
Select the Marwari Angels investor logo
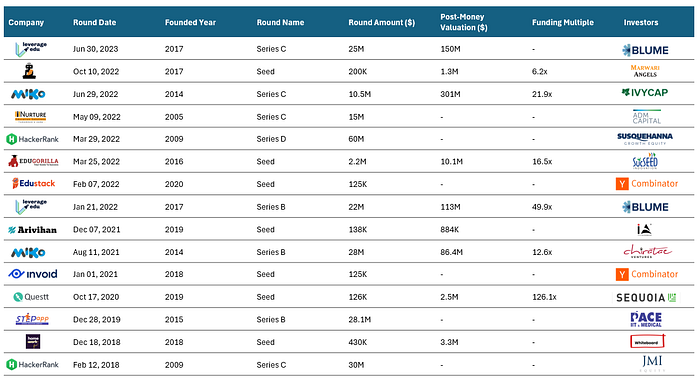tap(645, 71)
